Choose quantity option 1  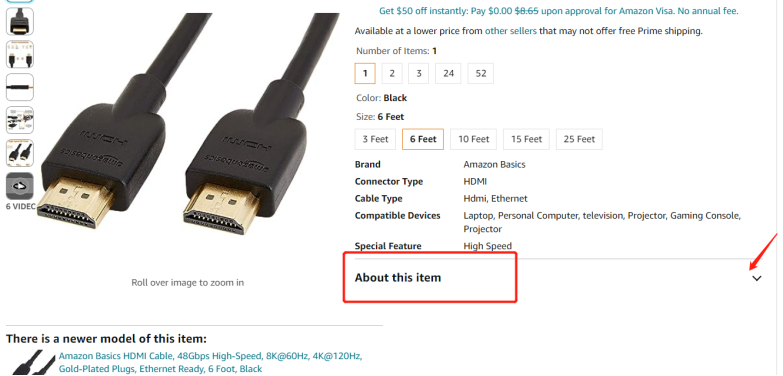click(x=365, y=73)
